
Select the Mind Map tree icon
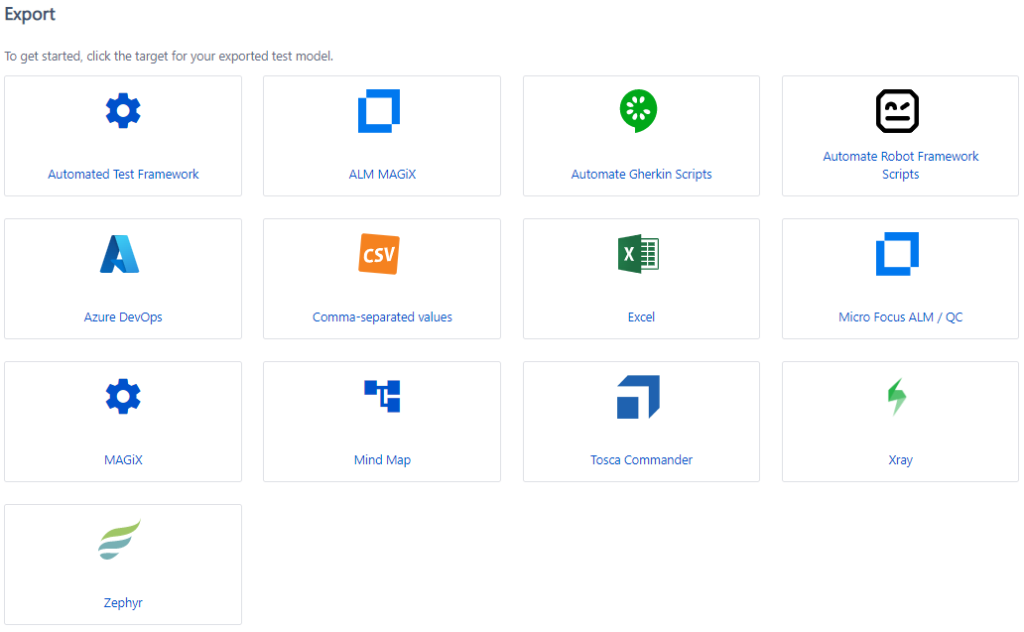point(382,396)
